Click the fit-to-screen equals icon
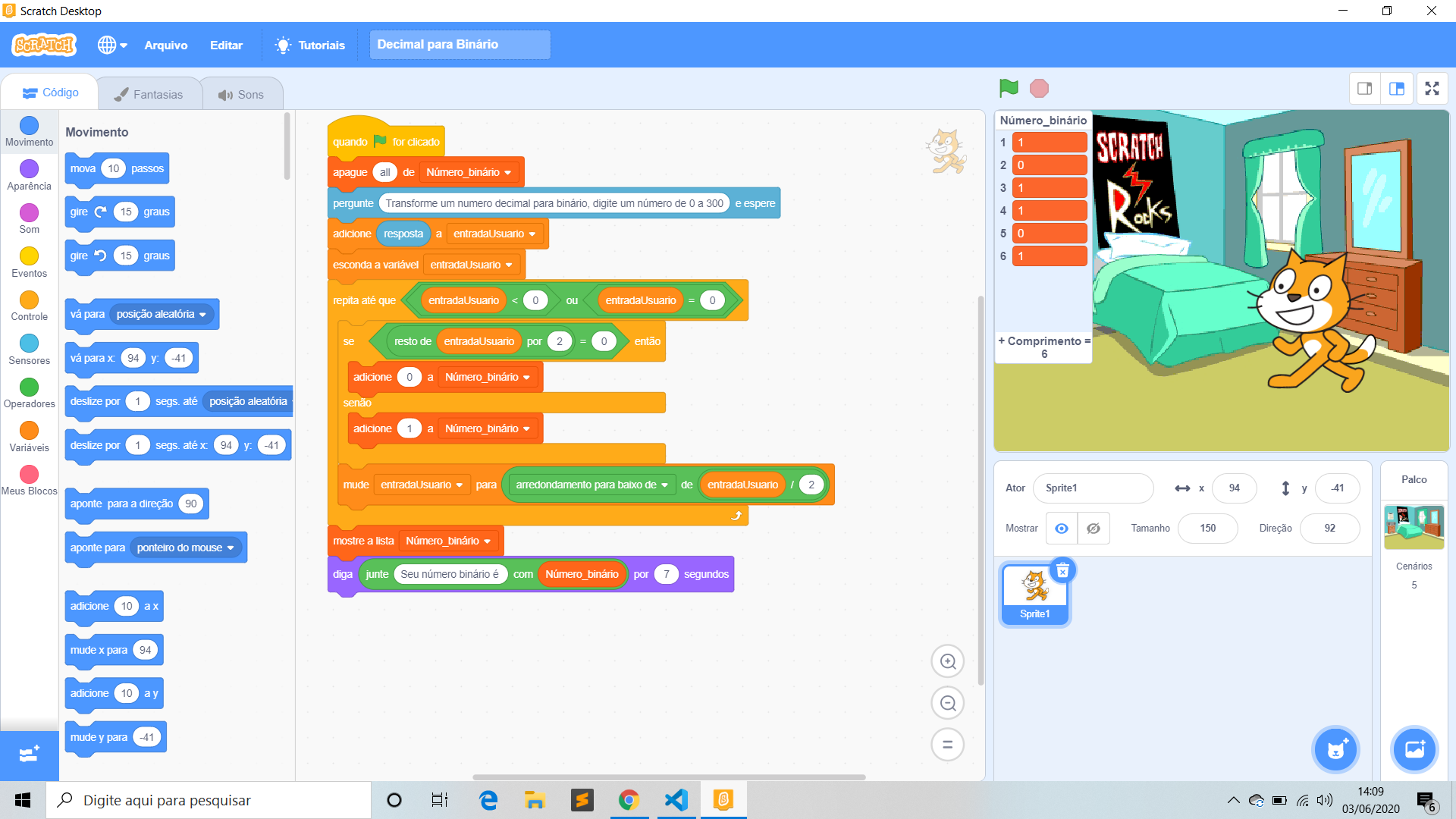The width and height of the screenshot is (1456, 819). (x=947, y=744)
